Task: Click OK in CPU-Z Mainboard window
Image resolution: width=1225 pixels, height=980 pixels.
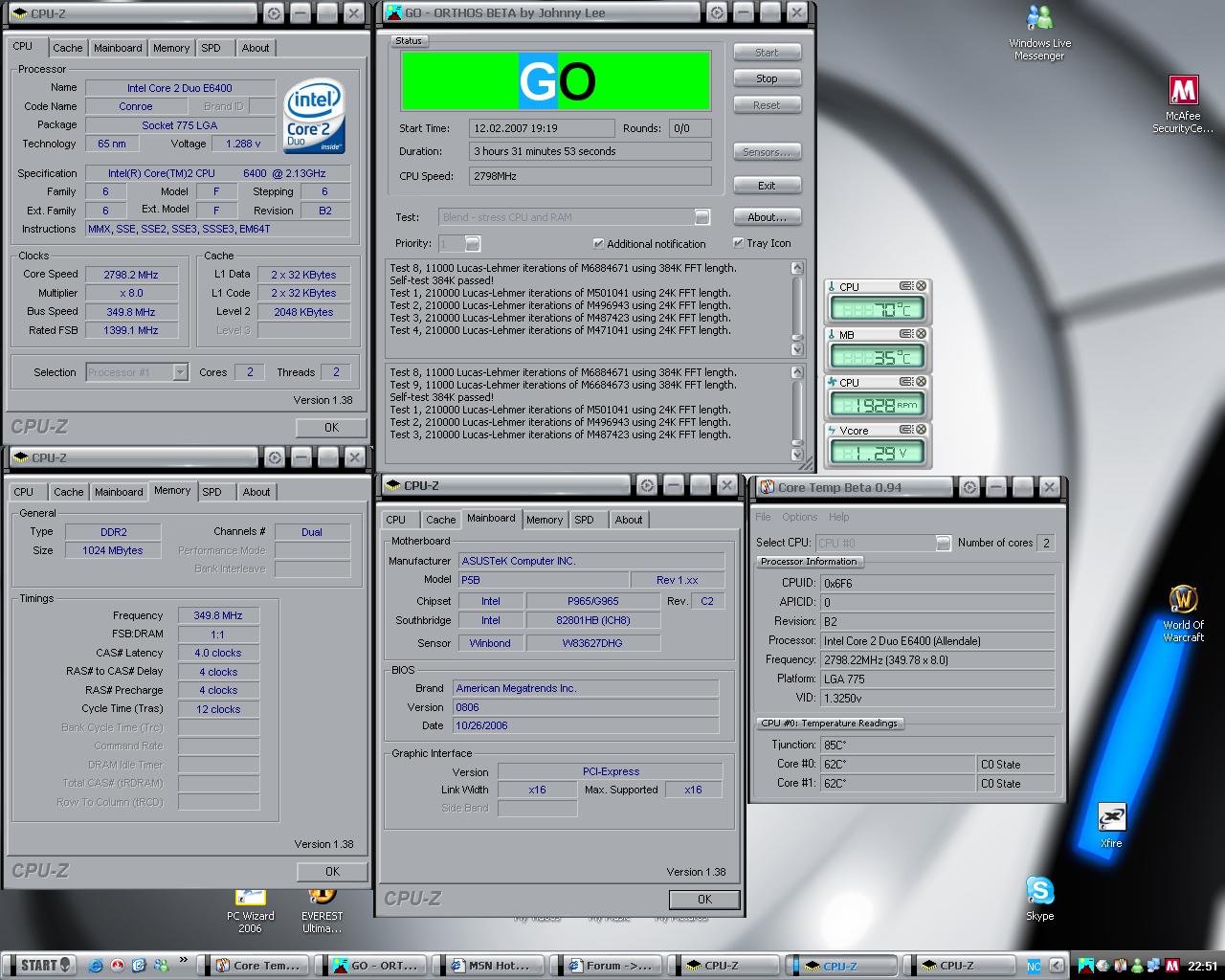Action: pos(704,900)
